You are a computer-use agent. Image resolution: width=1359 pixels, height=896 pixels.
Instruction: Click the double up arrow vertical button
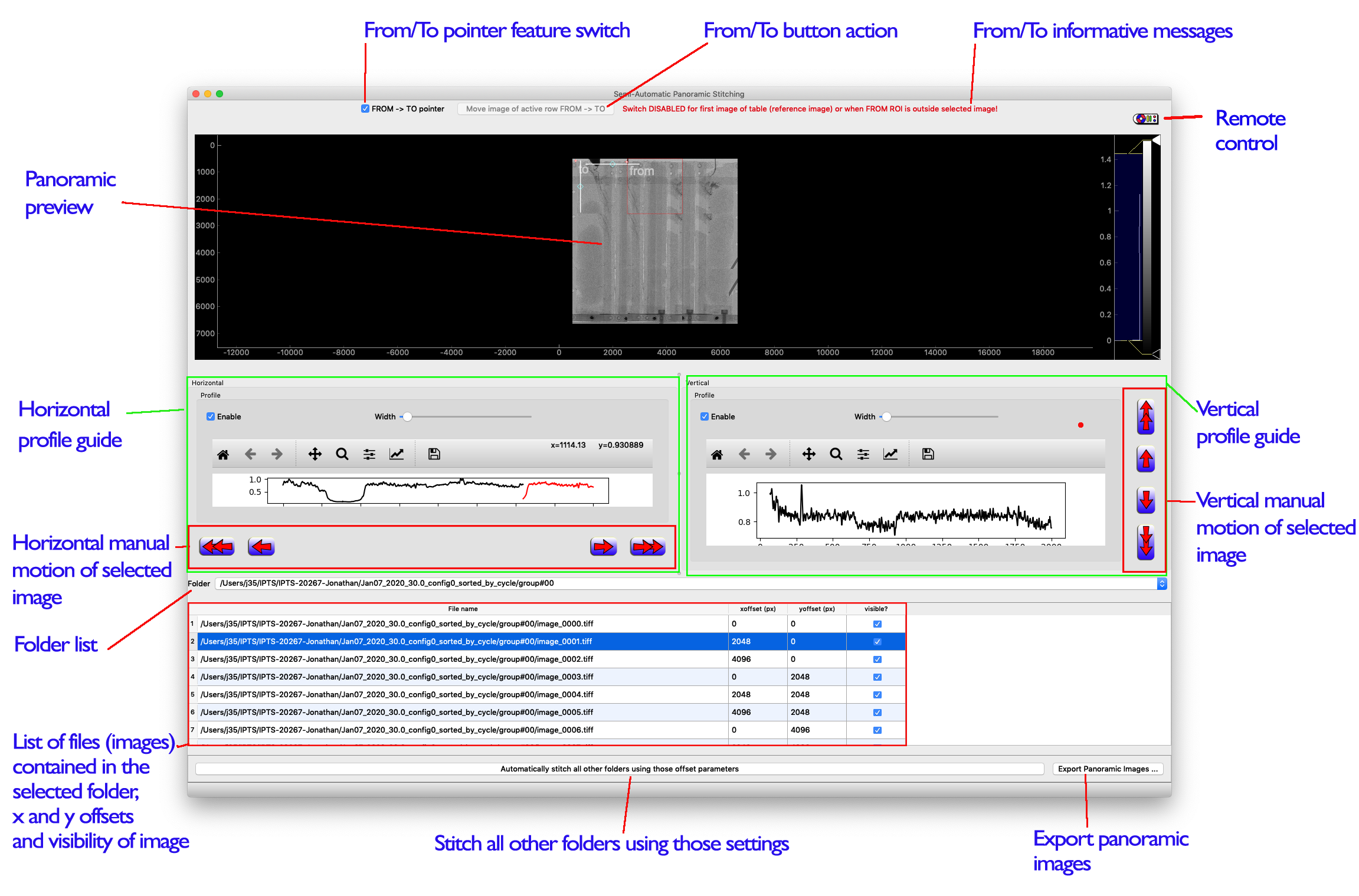click(1145, 416)
